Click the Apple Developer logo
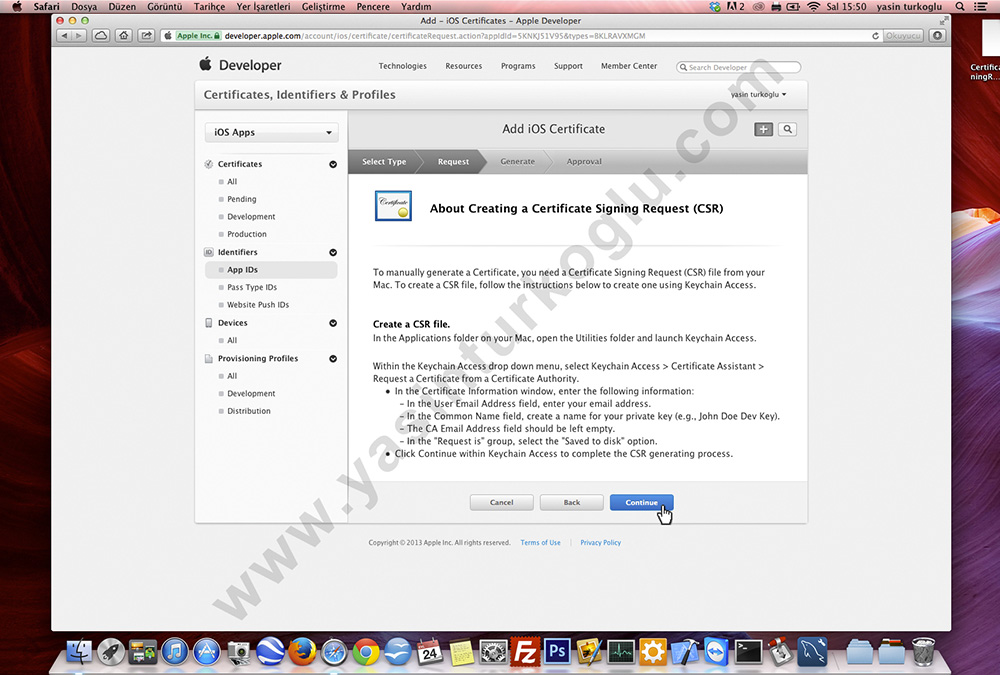The width and height of the screenshot is (1000, 675). tap(240, 65)
